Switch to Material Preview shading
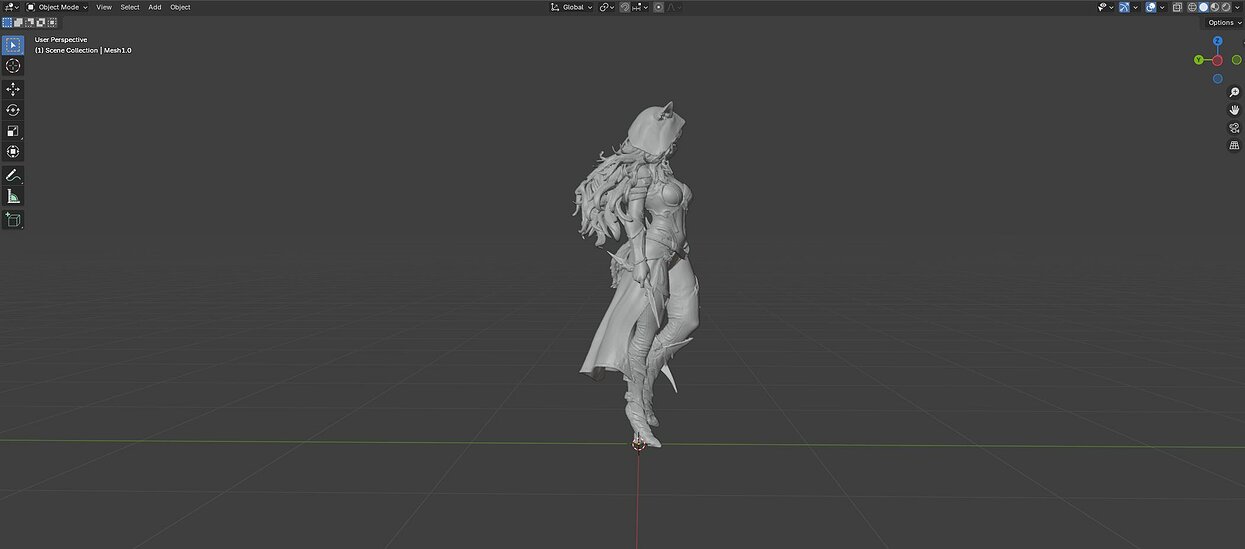Image resolution: width=1245 pixels, height=549 pixels. 1214,7
